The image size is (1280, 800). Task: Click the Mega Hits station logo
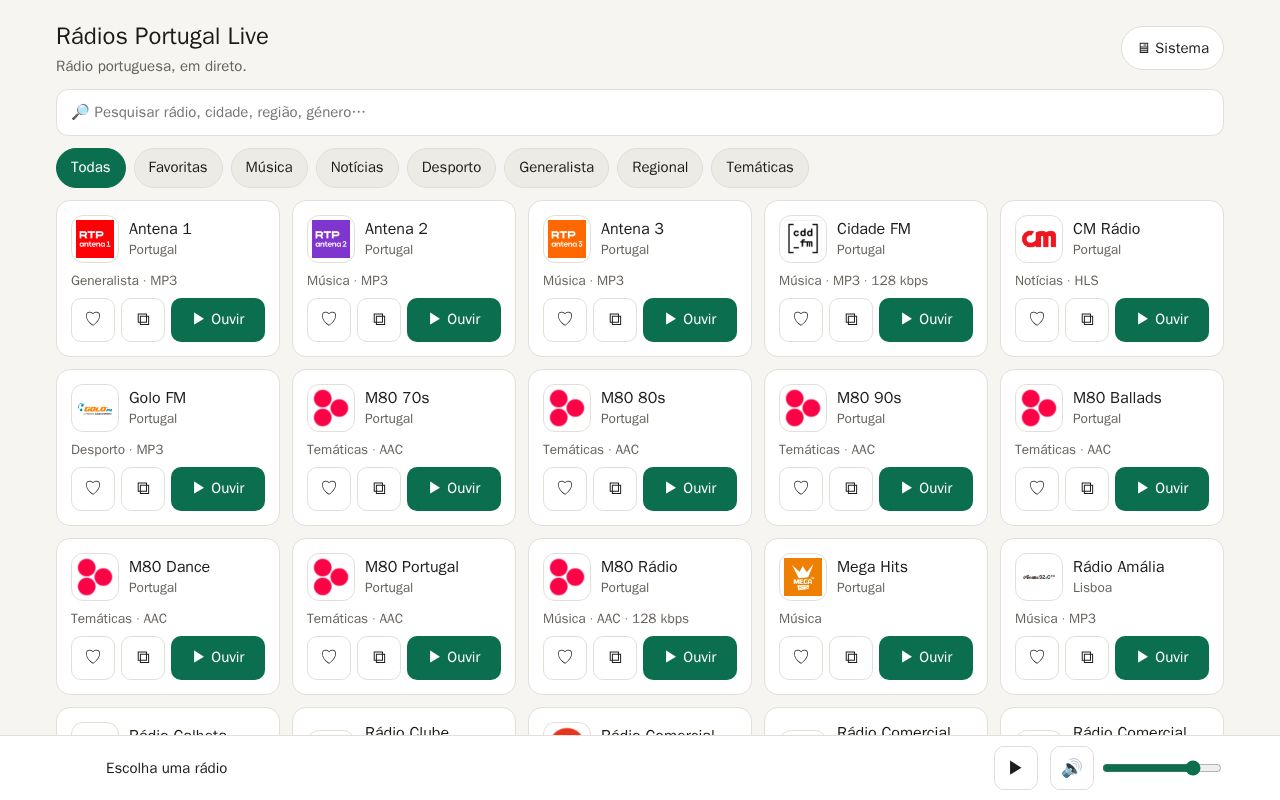click(x=803, y=577)
